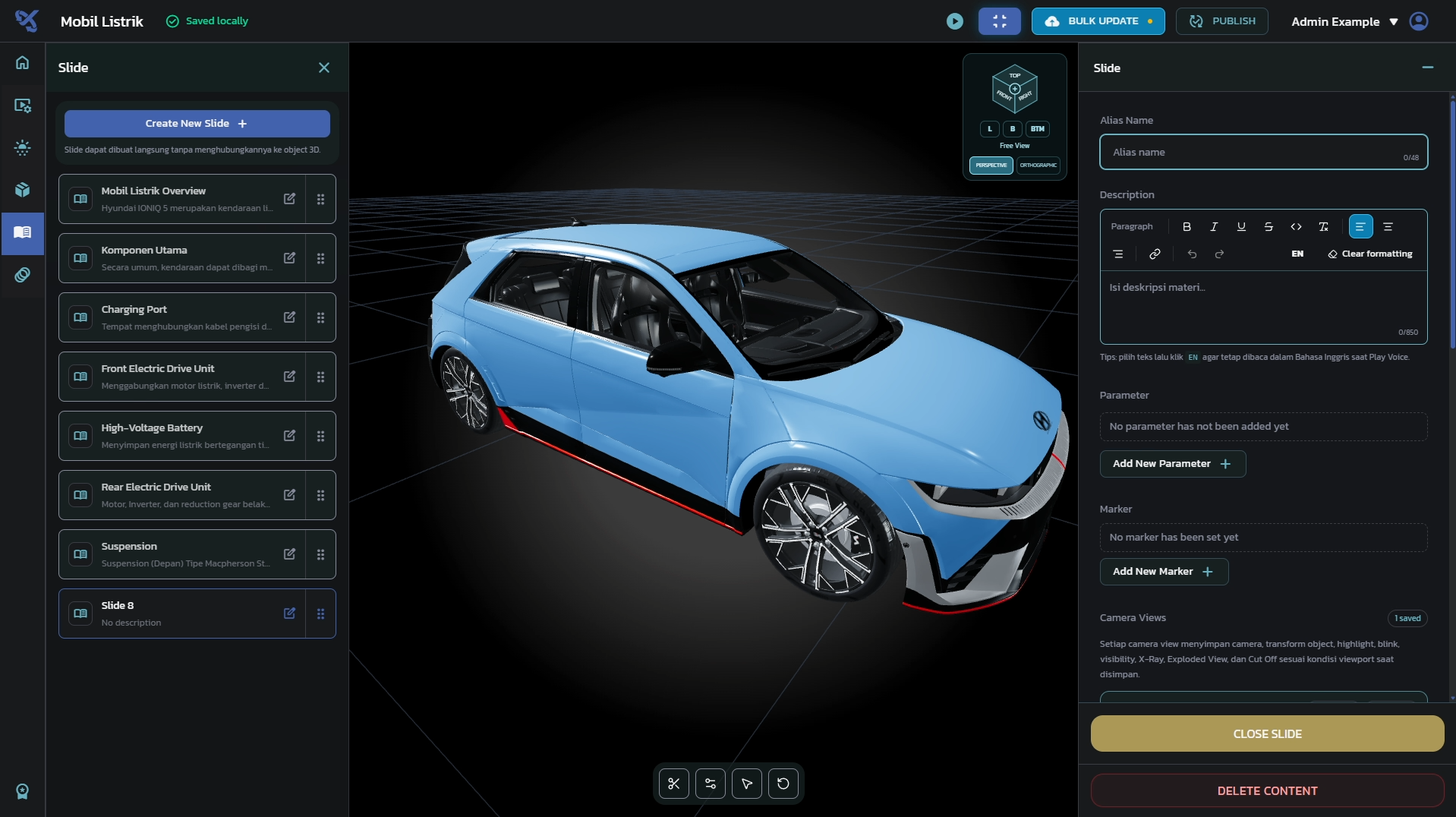Click the inline code formatting icon

click(1296, 226)
